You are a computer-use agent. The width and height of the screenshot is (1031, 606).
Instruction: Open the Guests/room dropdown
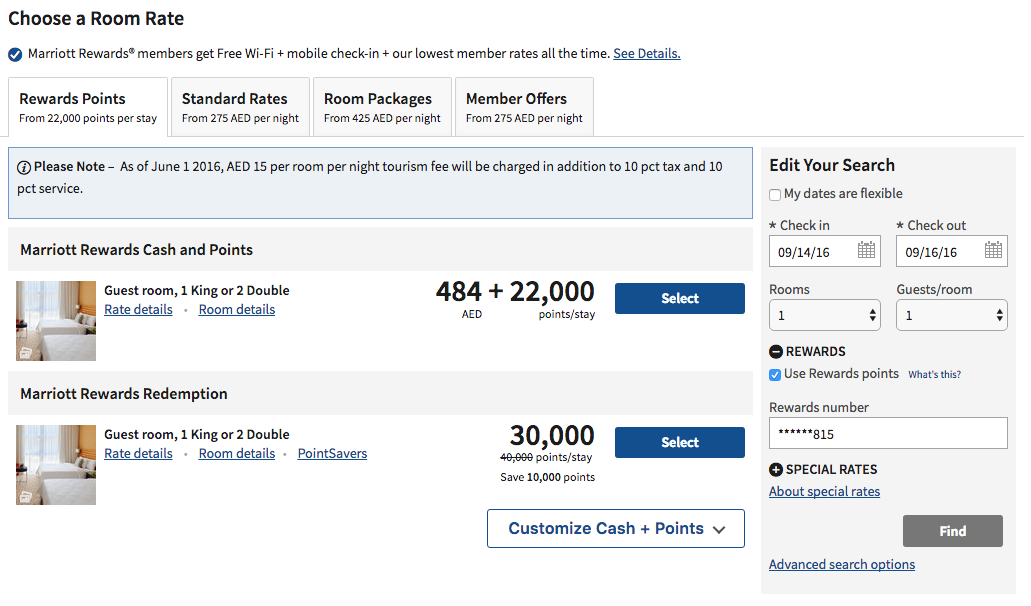click(951, 315)
